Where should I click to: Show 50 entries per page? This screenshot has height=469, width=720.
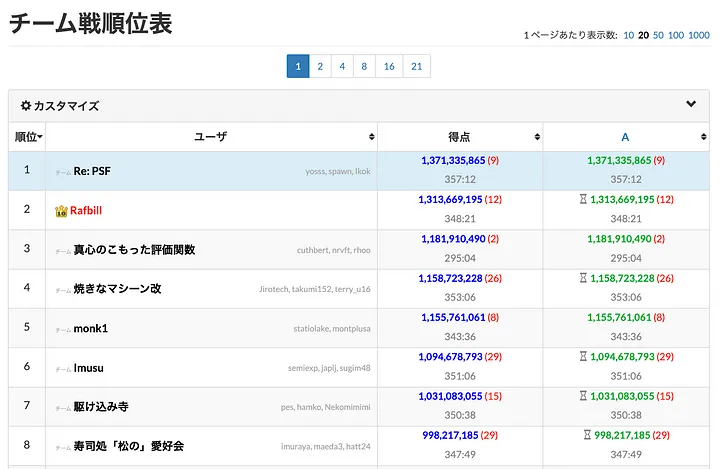[658, 35]
